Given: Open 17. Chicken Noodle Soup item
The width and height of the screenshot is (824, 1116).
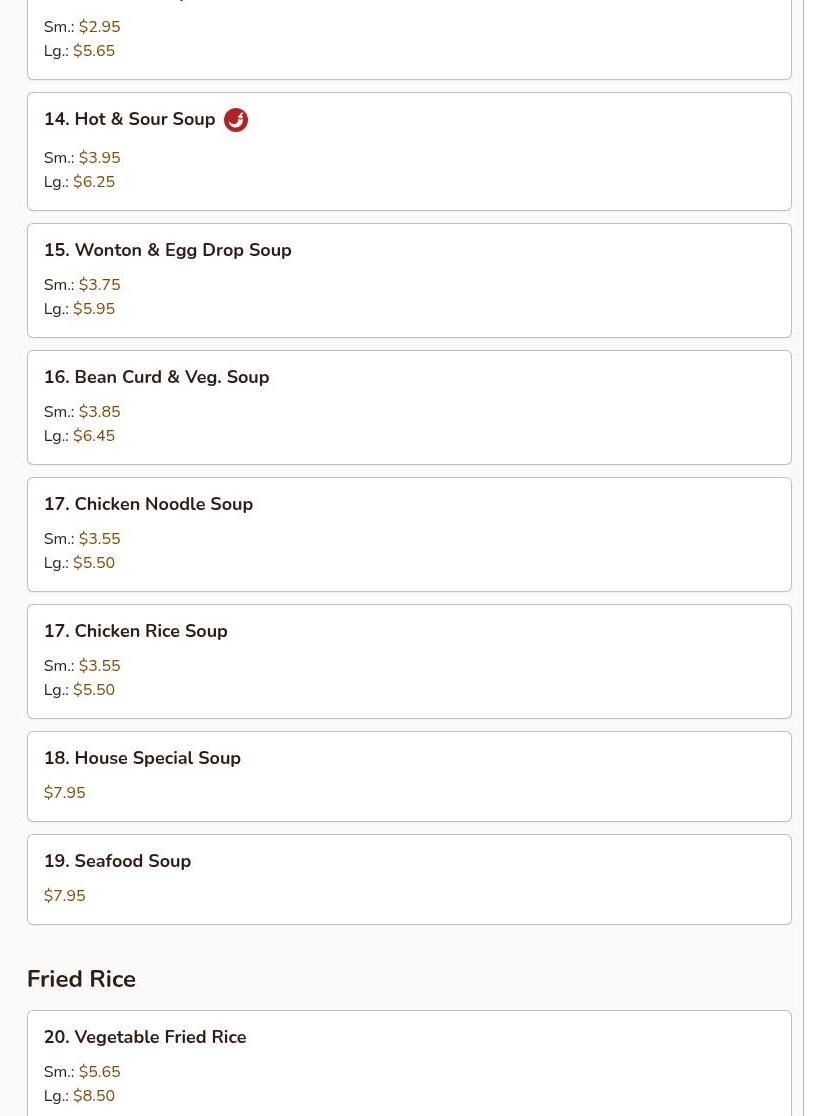Looking at the screenshot, I should pyautogui.click(x=409, y=535).
